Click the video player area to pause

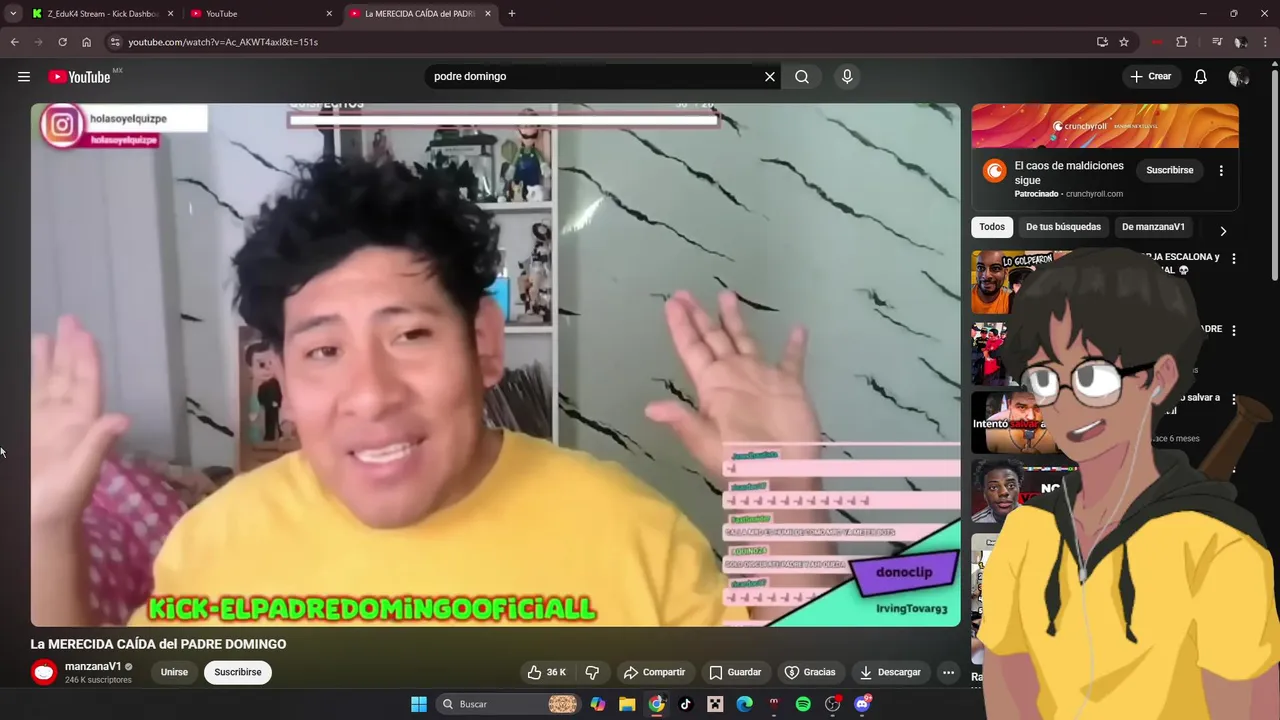click(495, 365)
